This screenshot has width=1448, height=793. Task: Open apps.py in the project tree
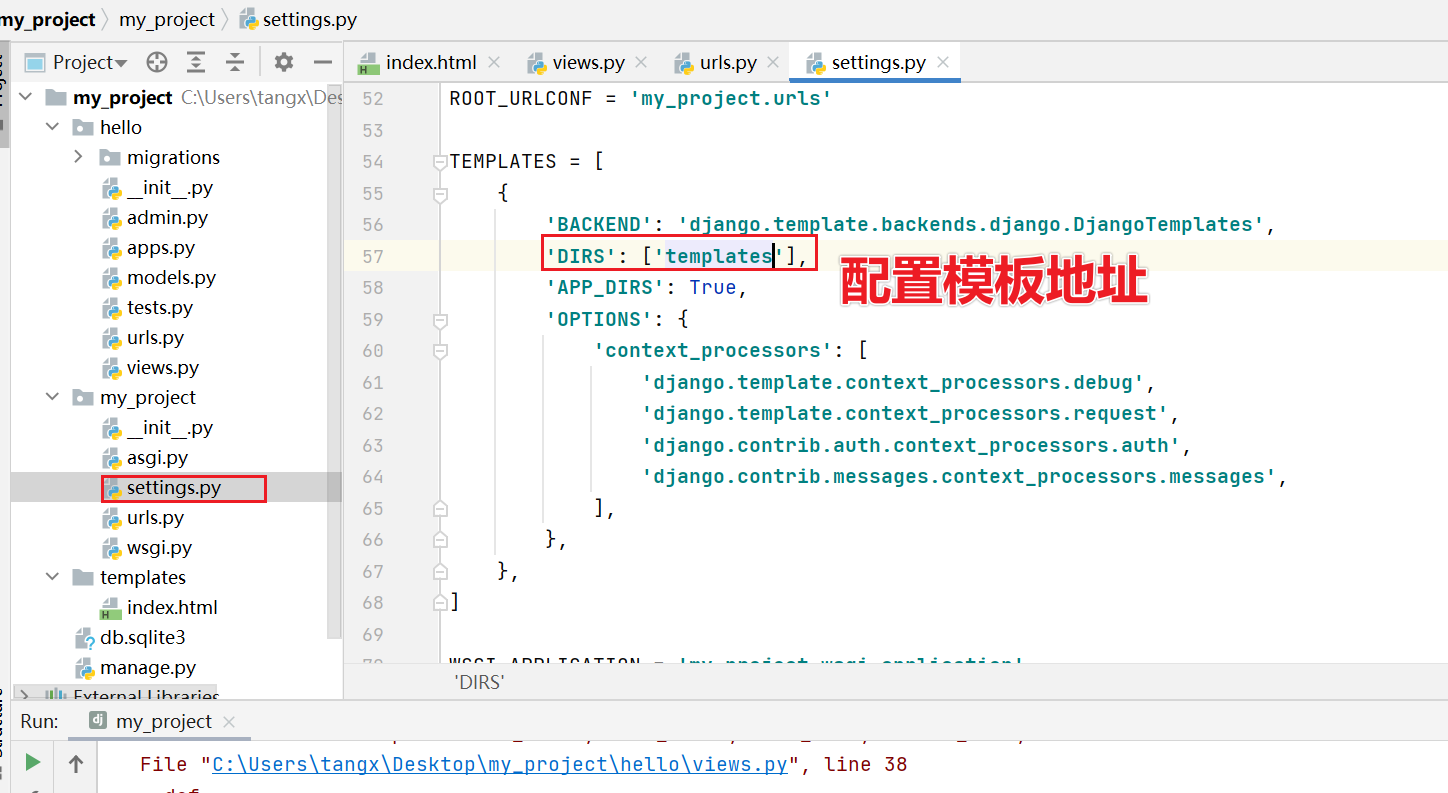160,247
